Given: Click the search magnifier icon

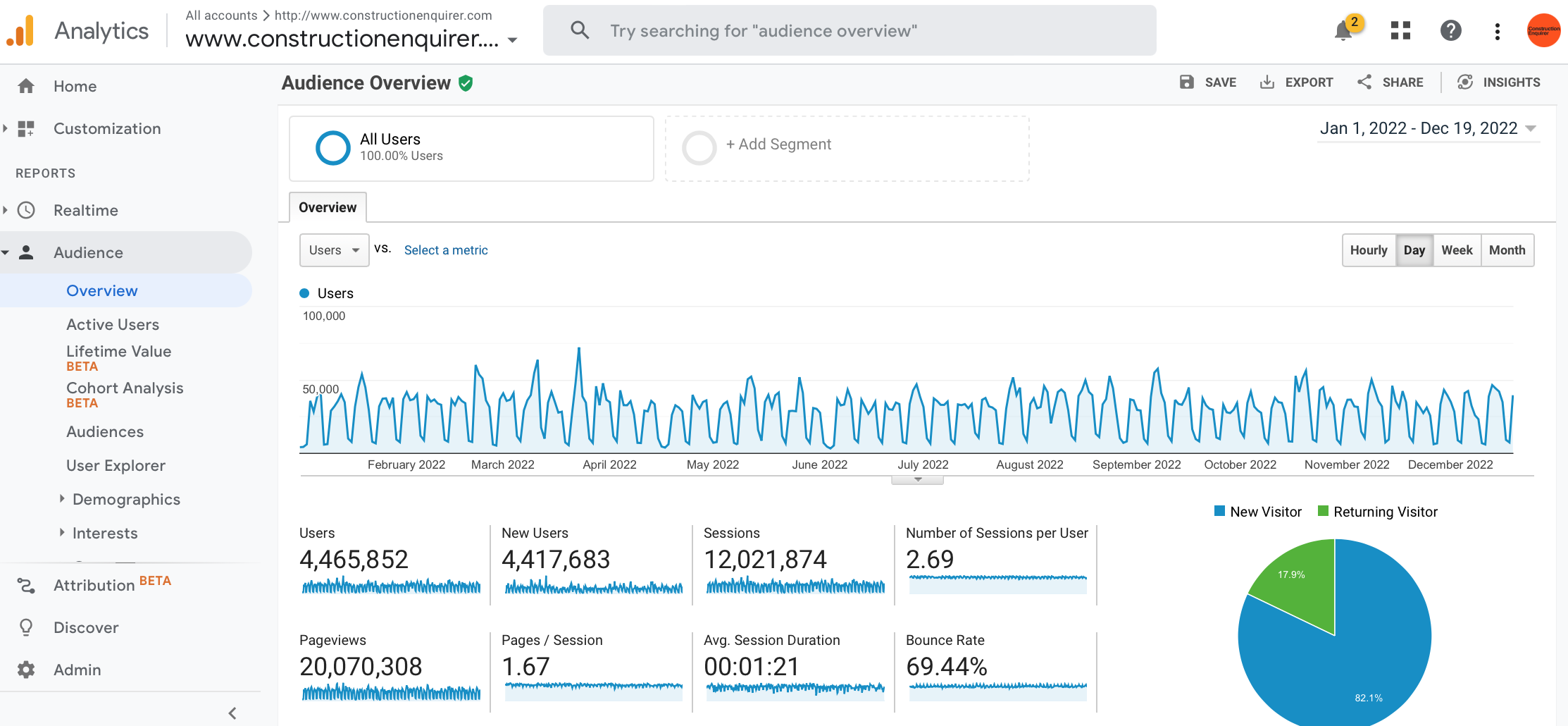Looking at the screenshot, I should coord(580,30).
